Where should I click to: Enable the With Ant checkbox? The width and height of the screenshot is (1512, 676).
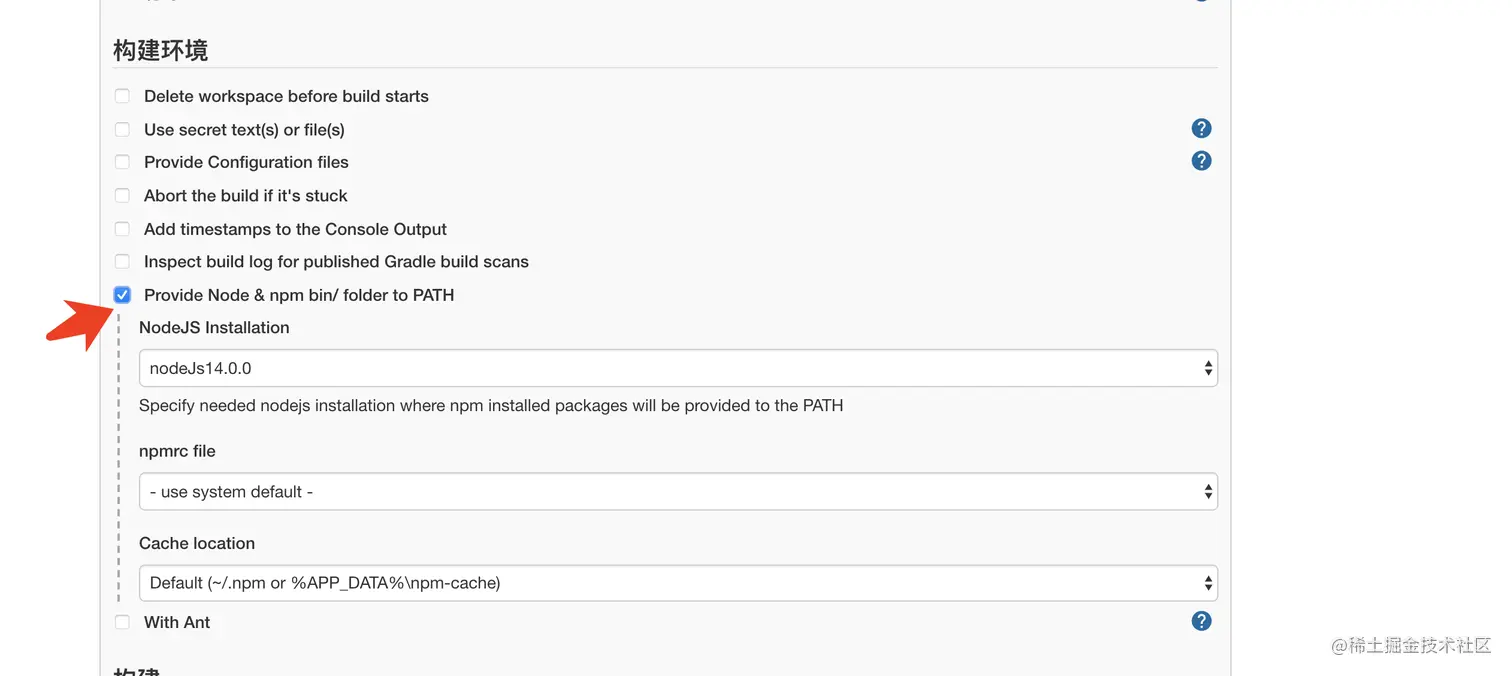[x=122, y=622]
